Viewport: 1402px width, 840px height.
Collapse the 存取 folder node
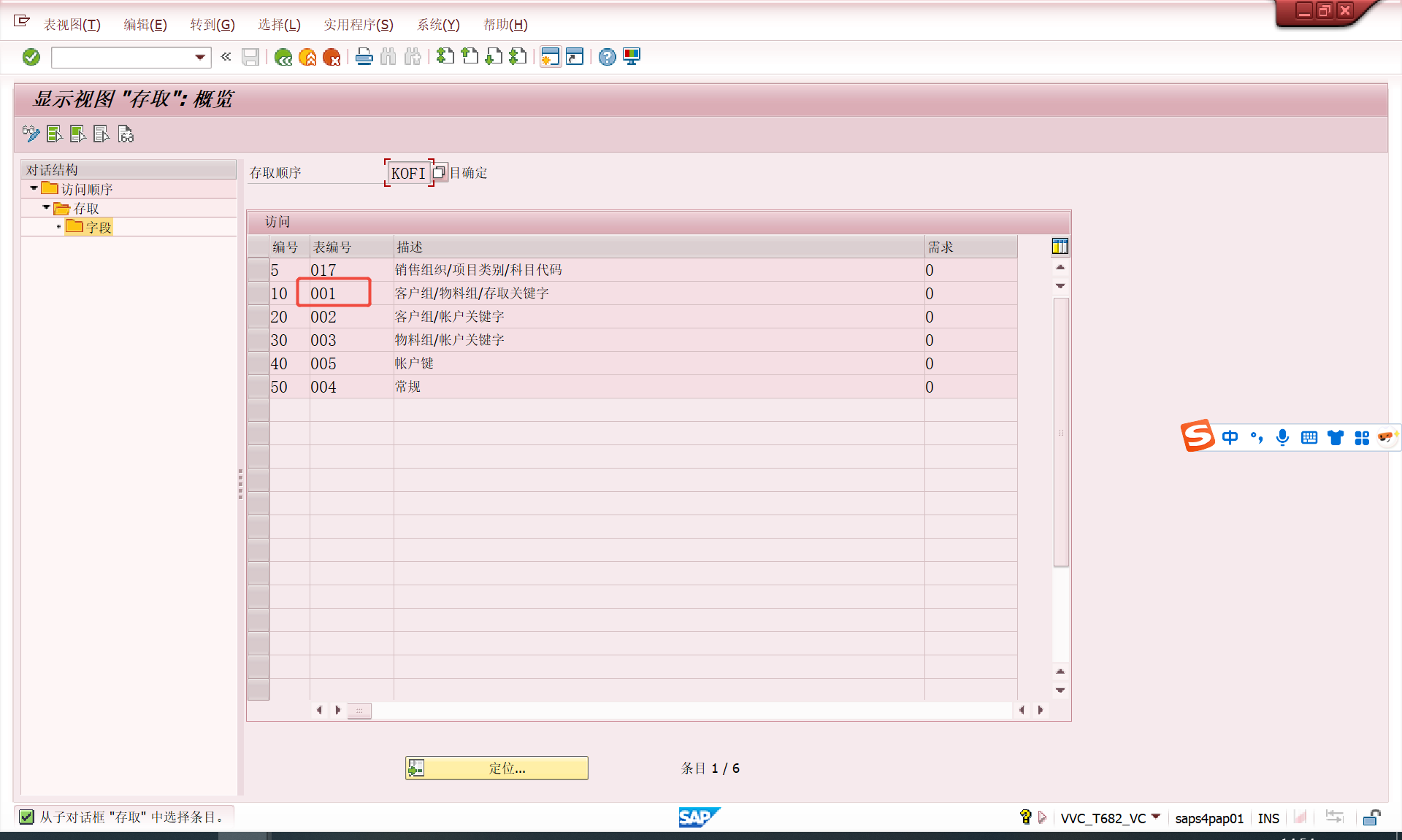[46, 208]
